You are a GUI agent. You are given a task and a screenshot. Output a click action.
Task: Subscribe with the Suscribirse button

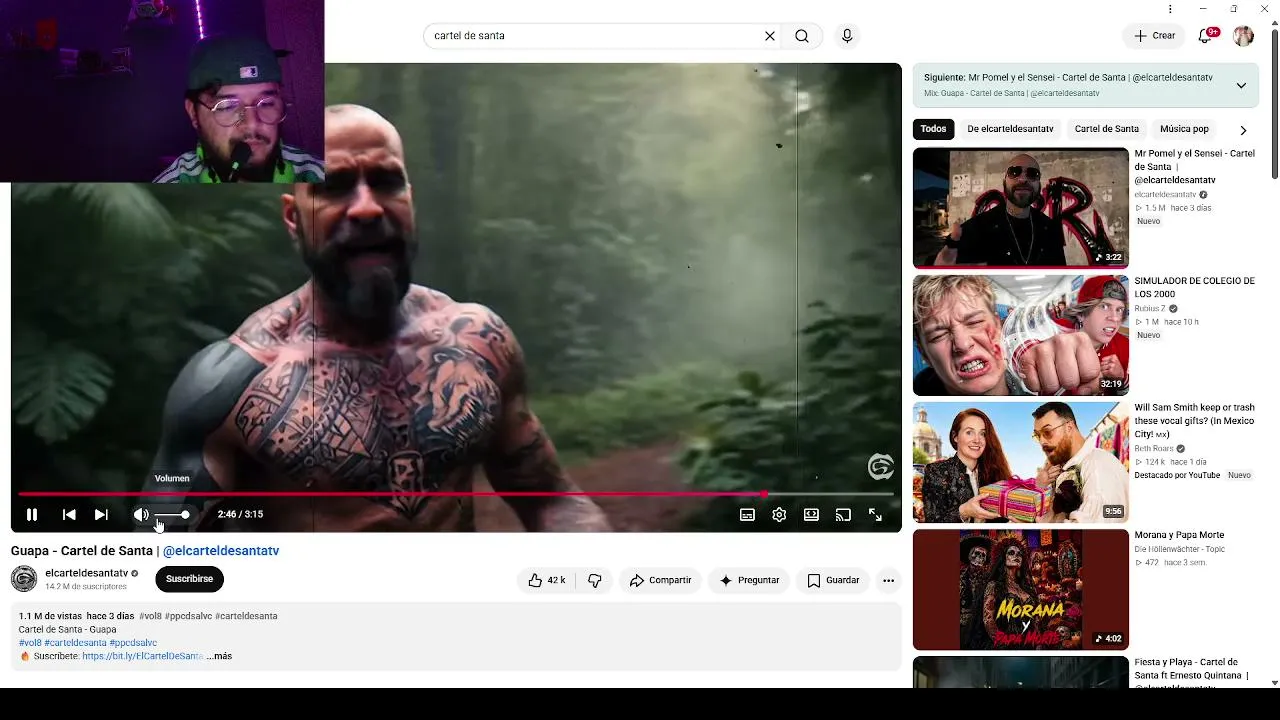(x=189, y=579)
